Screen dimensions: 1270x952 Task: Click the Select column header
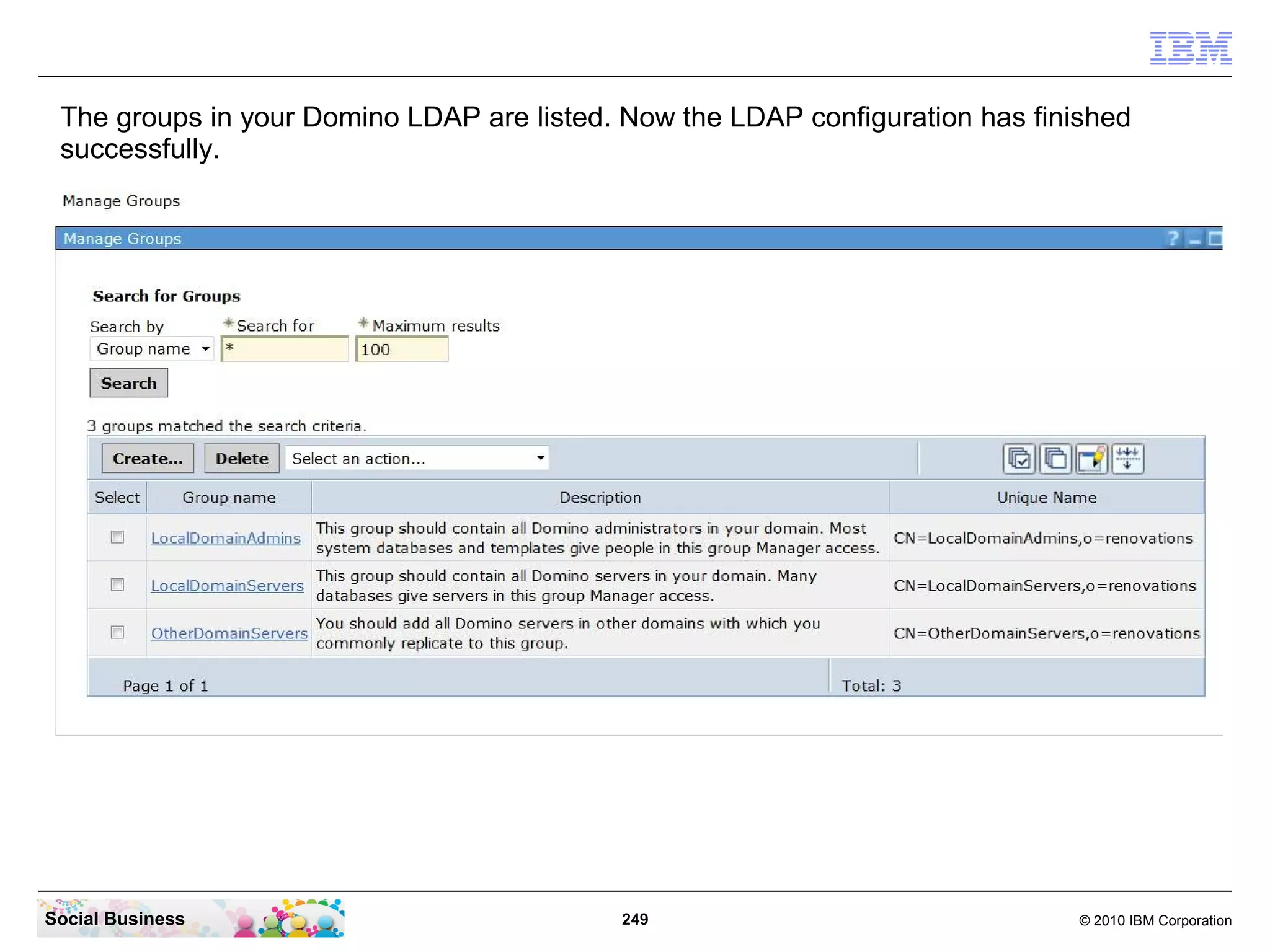click(117, 498)
